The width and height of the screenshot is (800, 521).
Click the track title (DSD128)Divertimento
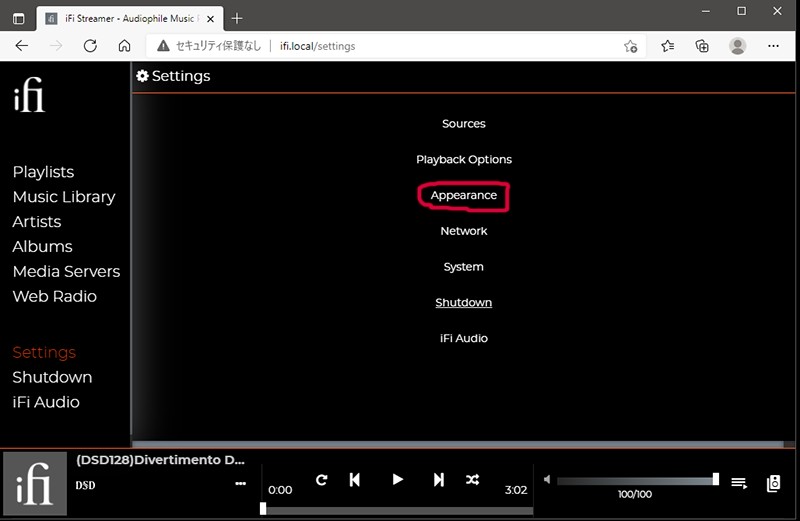point(160,460)
